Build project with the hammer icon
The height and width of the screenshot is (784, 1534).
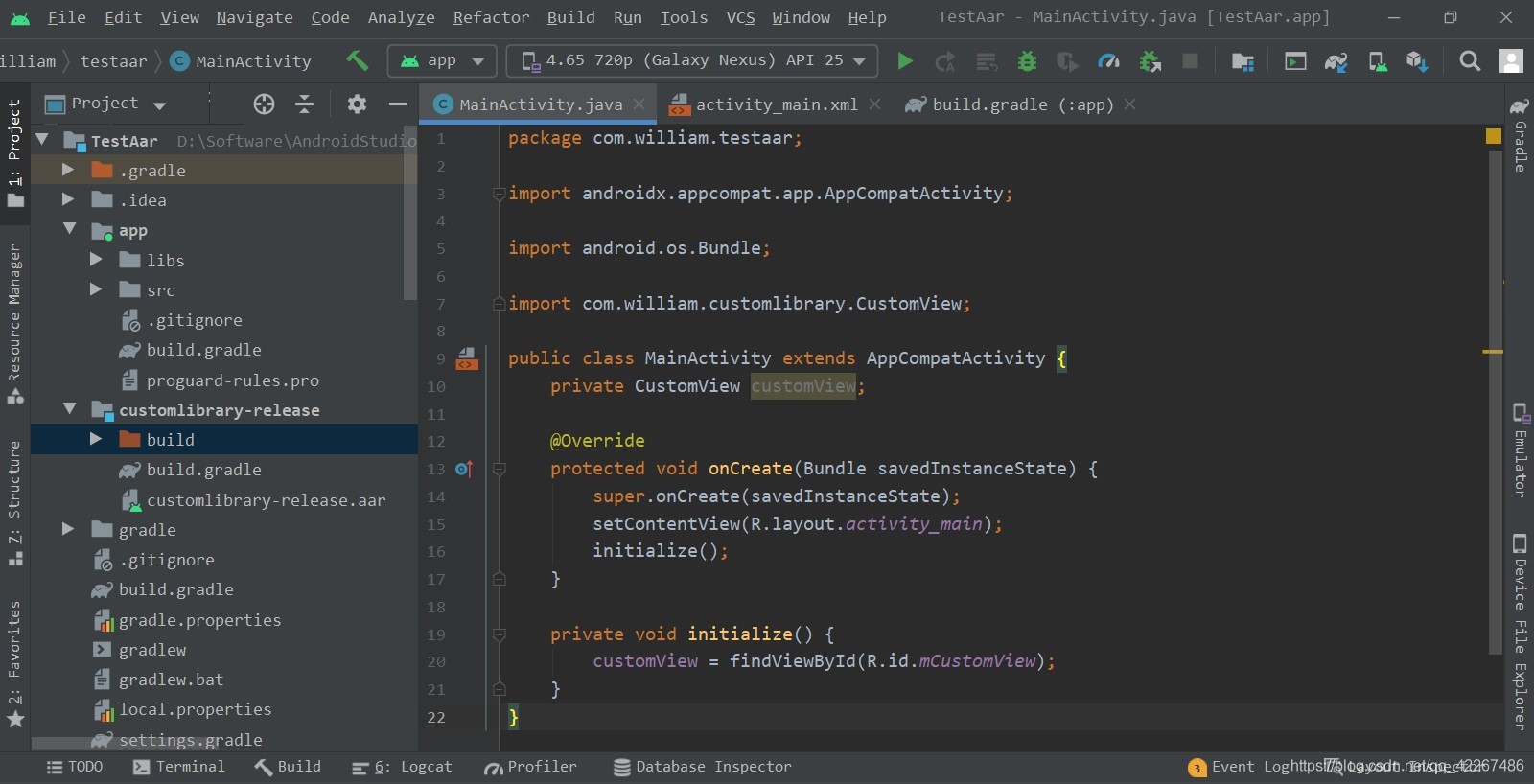click(358, 60)
